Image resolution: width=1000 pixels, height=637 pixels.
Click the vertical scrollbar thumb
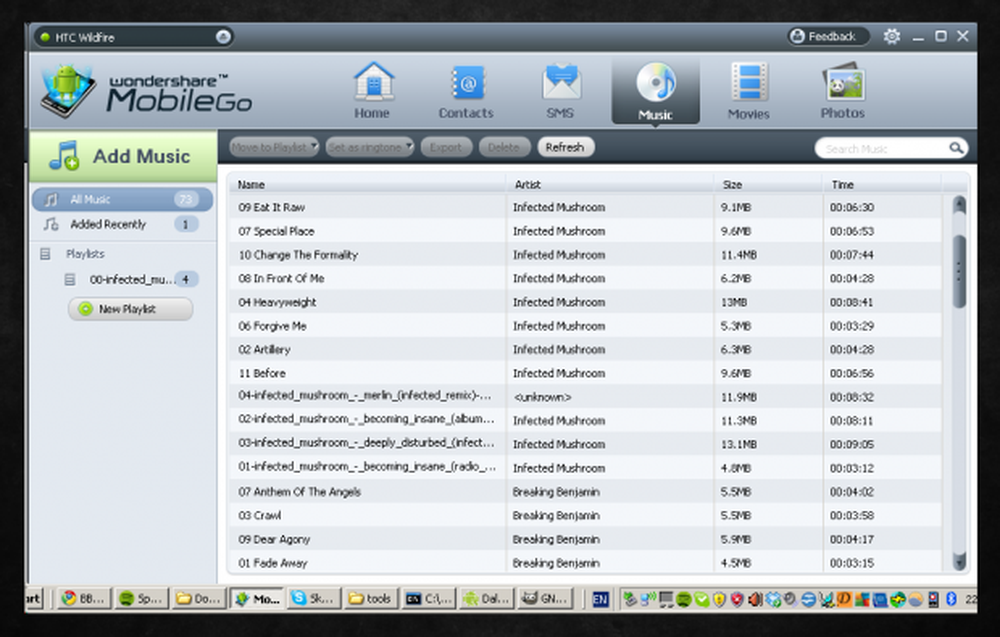point(959,272)
